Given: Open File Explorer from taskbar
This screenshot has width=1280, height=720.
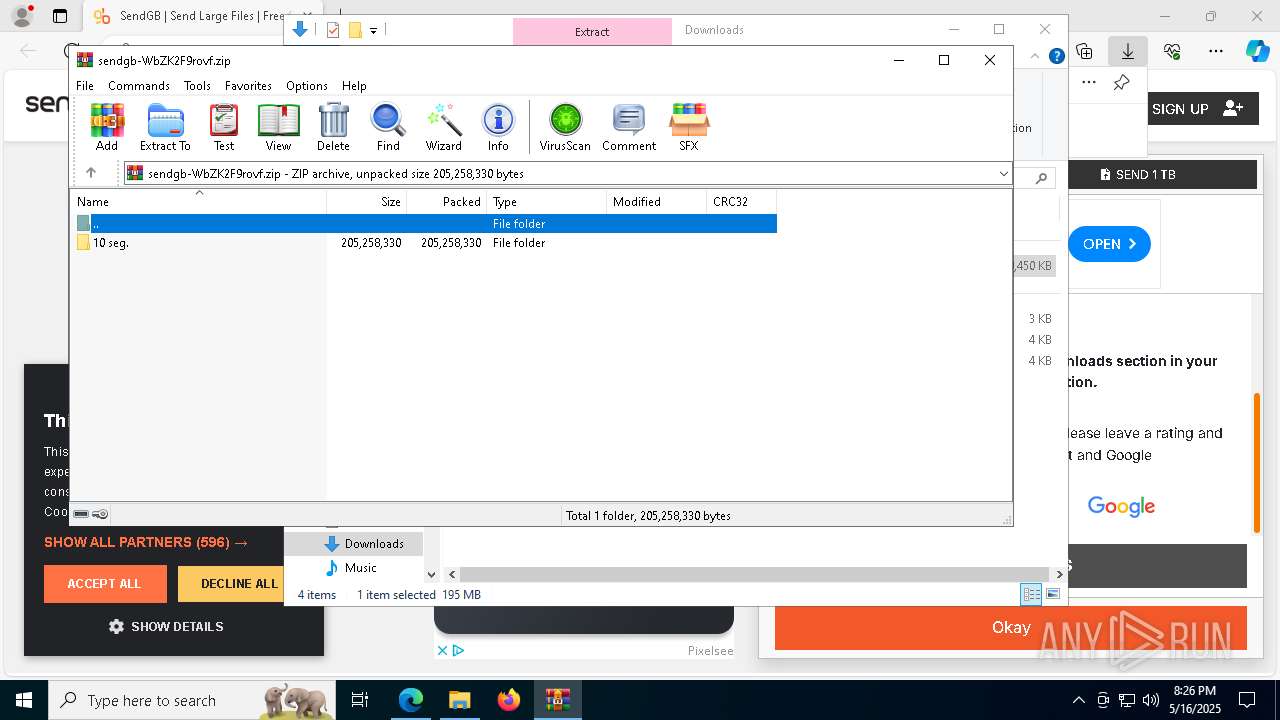Looking at the screenshot, I should pyautogui.click(x=459, y=700).
